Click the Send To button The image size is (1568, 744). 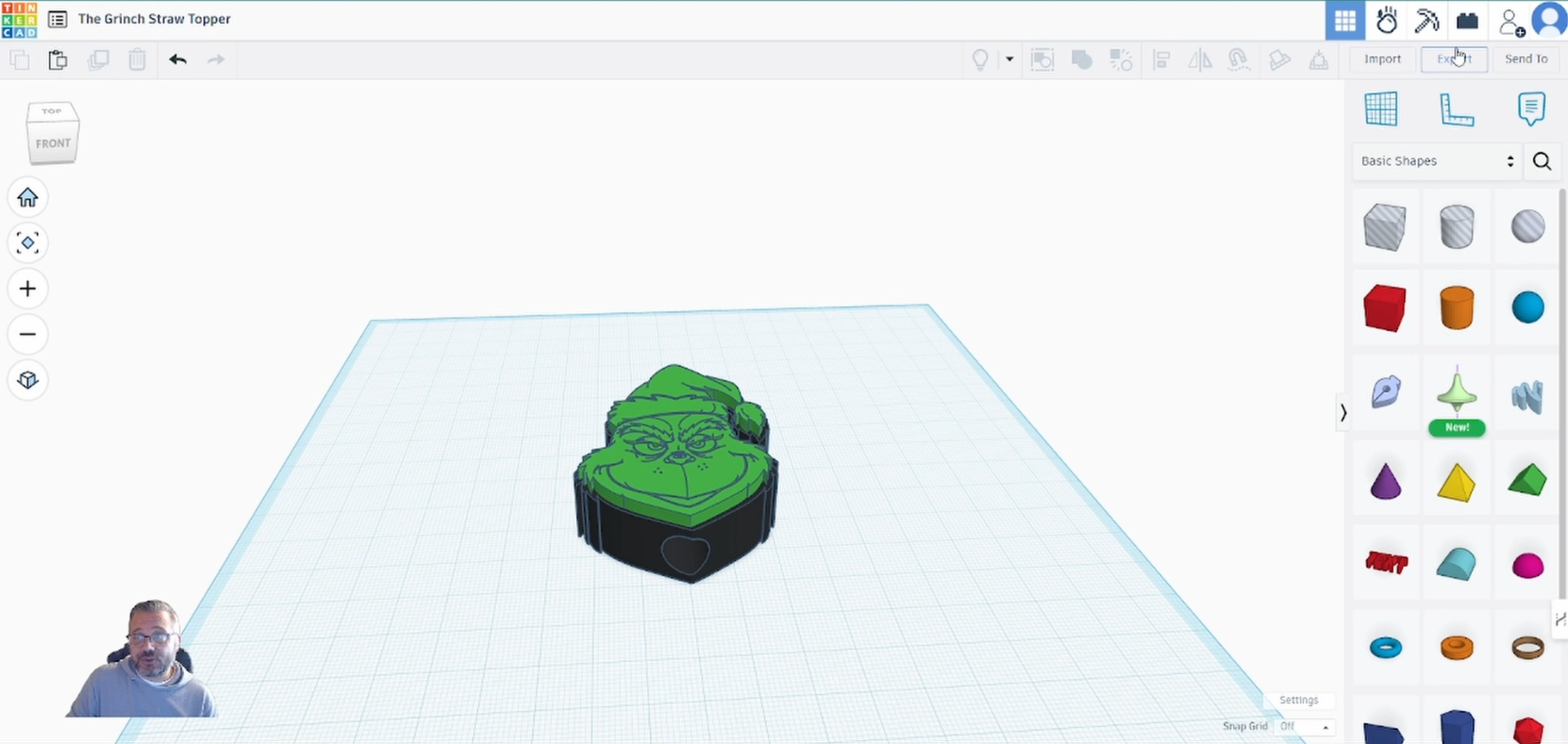coord(1526,59)
